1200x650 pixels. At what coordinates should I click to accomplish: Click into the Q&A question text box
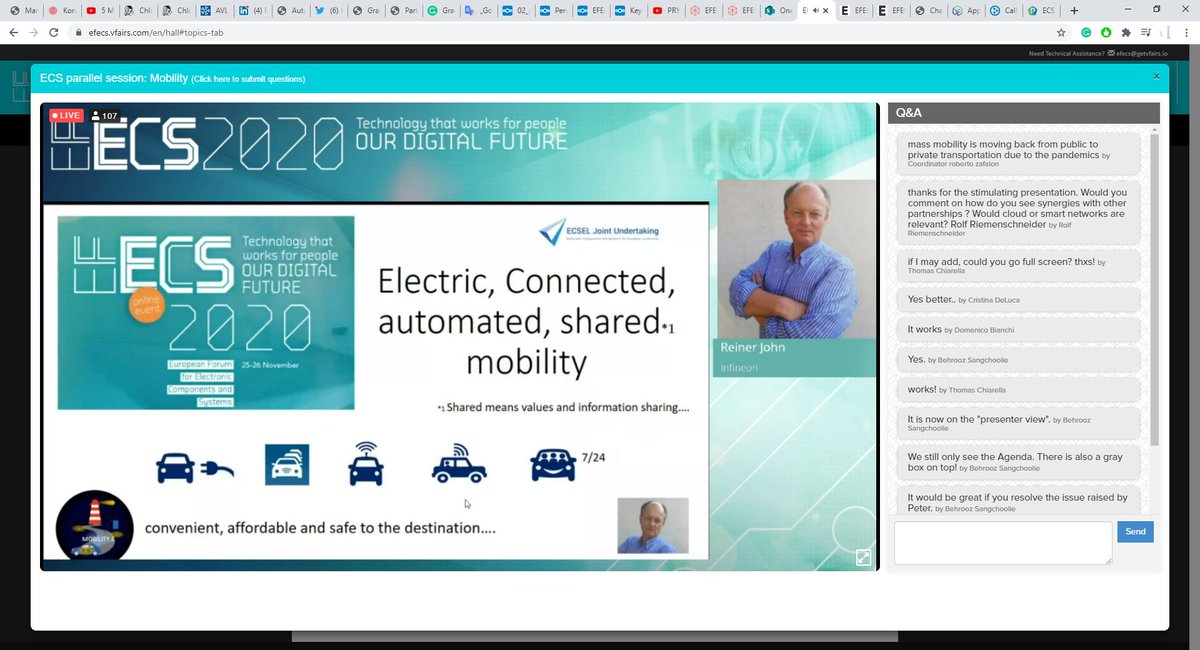pos(1003,543)
